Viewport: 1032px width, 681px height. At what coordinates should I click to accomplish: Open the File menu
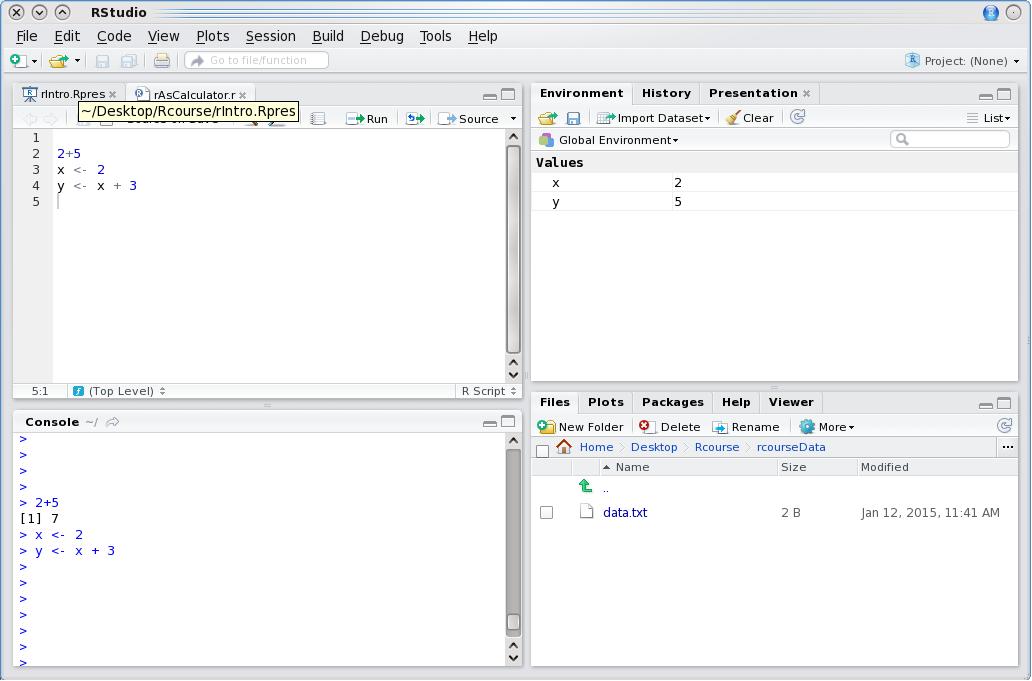(x=27, y=36)
